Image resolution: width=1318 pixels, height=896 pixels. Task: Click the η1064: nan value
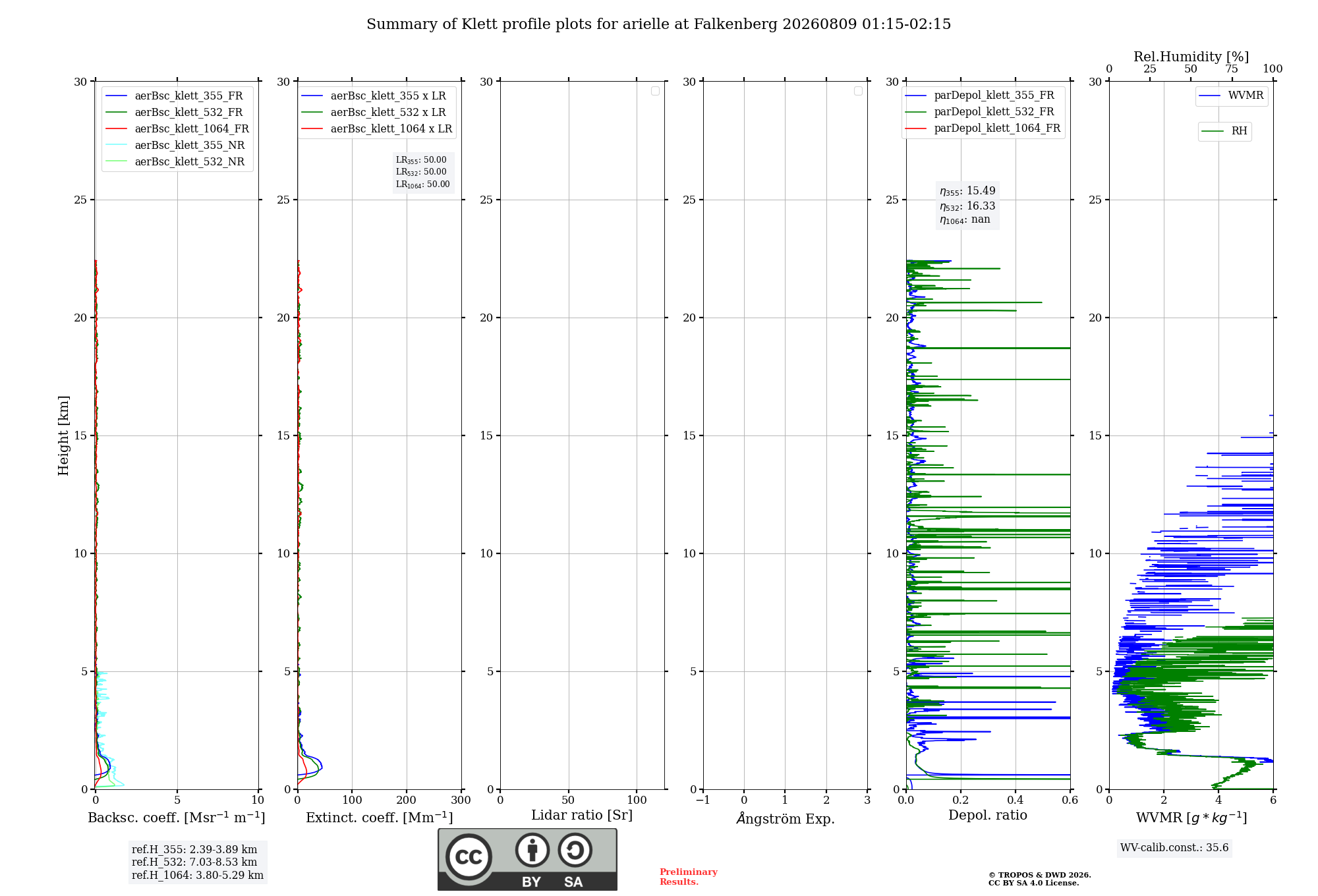coord(965,220)
